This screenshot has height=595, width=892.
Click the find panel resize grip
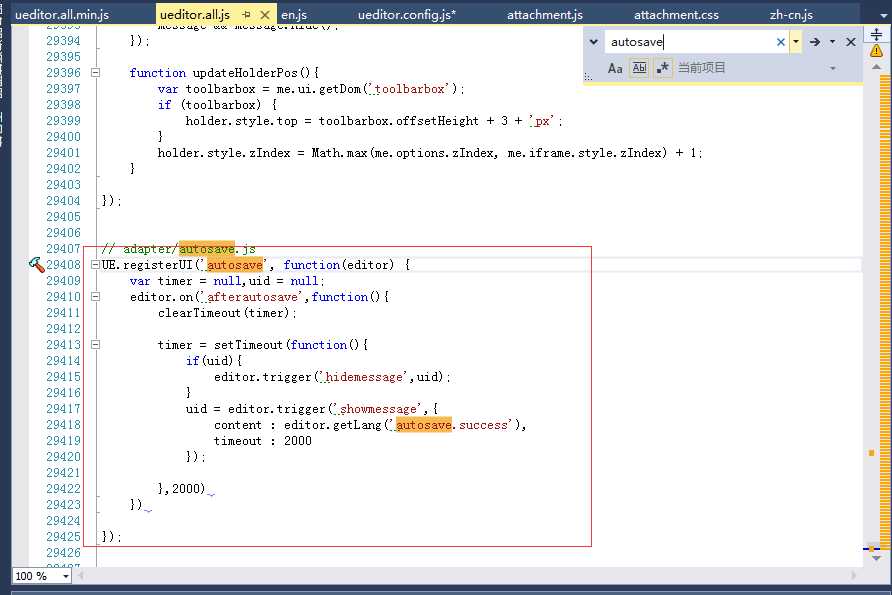pyautogui.click(x=588, y=77)
